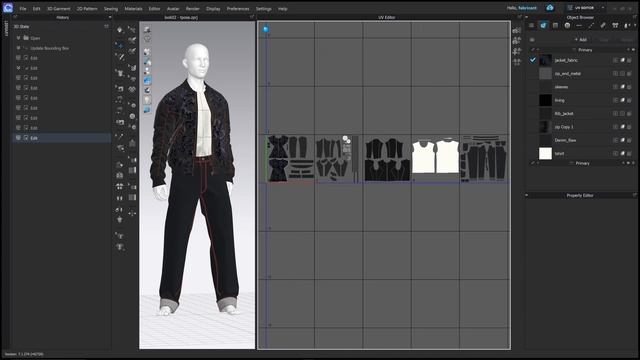The height and width of the screenshot is (360, 640).
Task: Open the File menu
Action: click(23, 9)
